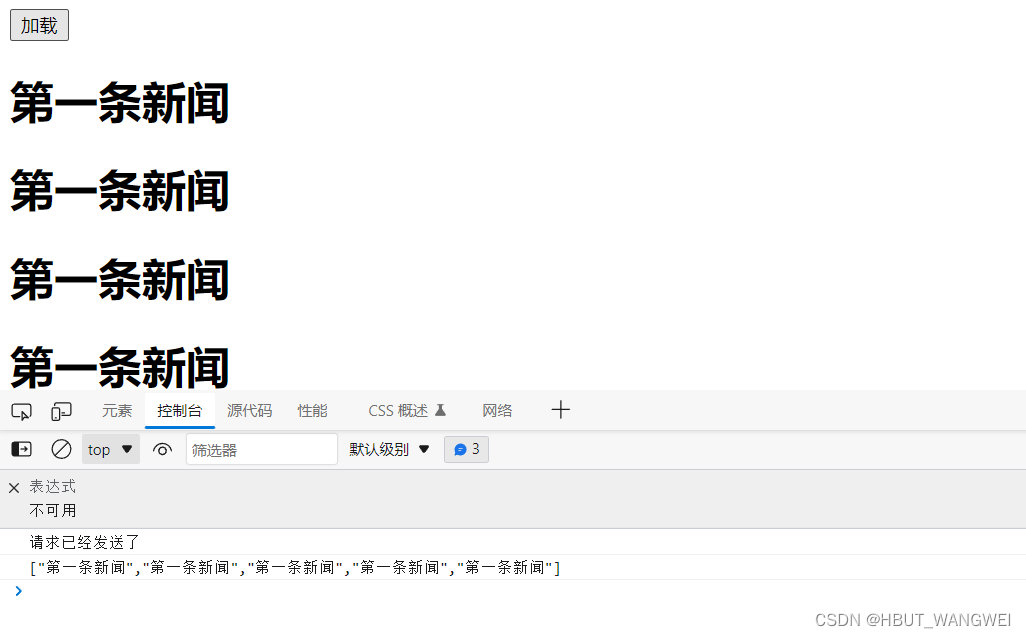
Task: Click the 加载 button
Action: (x=39, y=26)
